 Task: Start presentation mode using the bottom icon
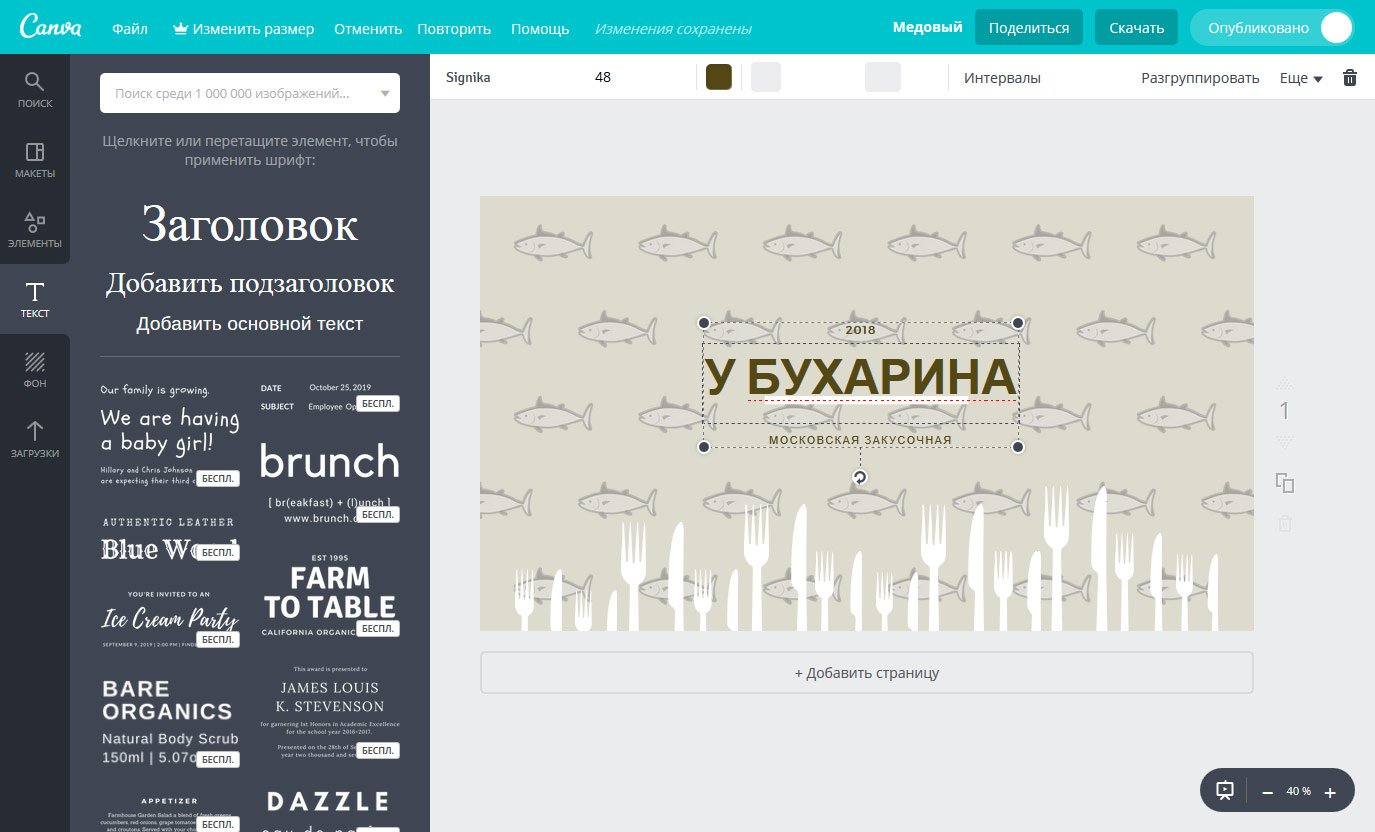1225,791
